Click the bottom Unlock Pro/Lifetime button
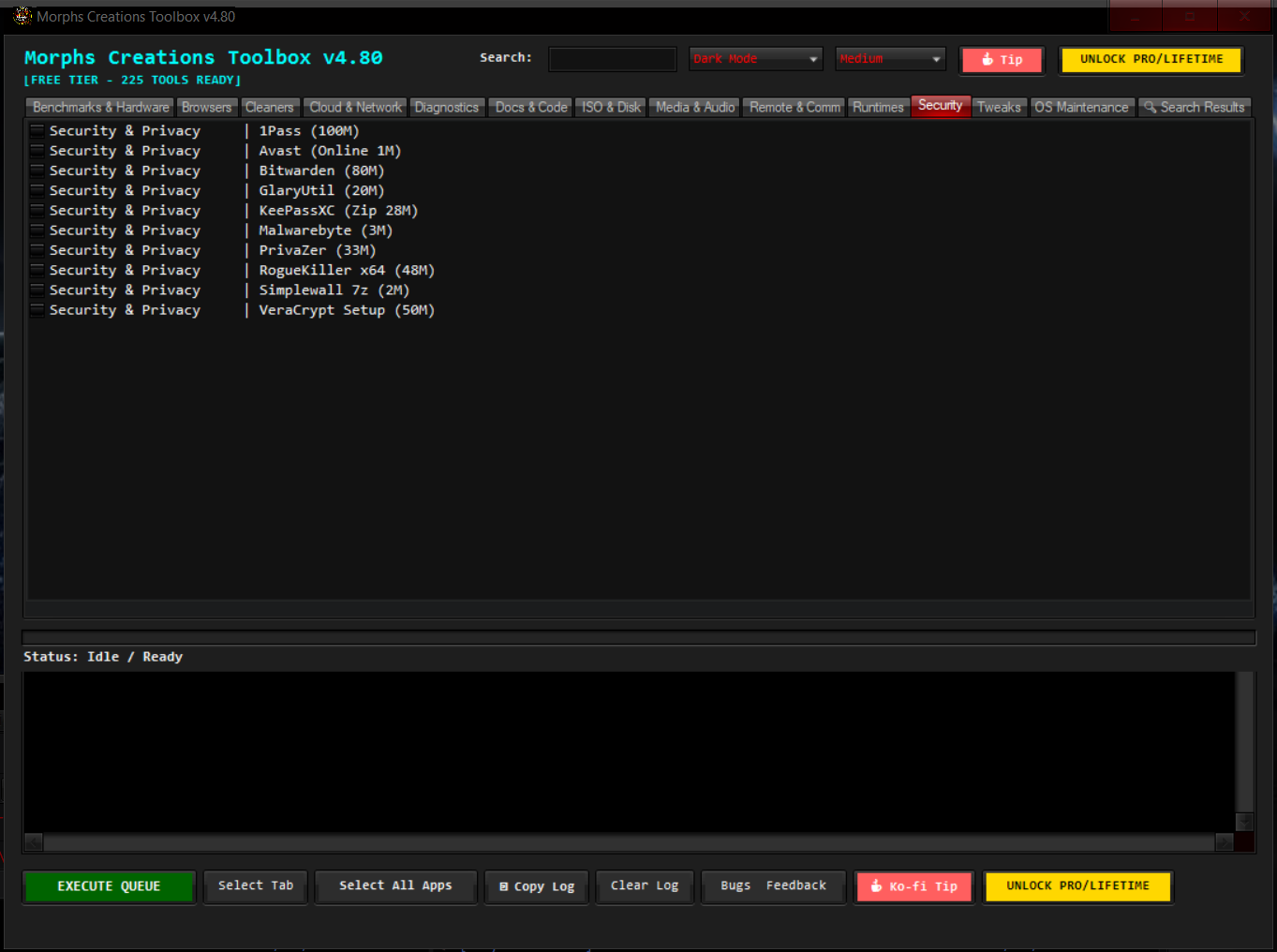1277x952 pixels. [x=1077, y=886]
